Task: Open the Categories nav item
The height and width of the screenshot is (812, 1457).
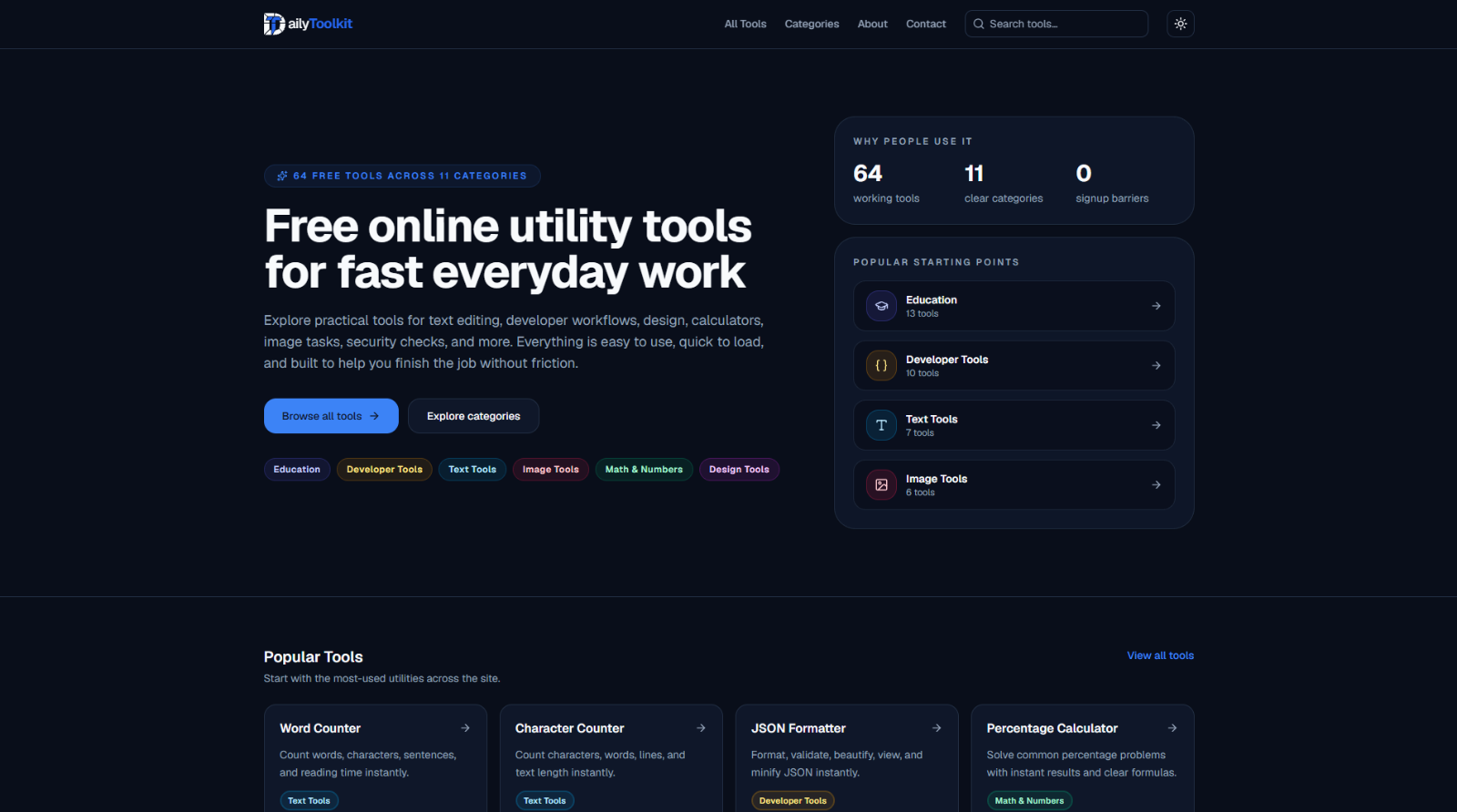Action: tap(812, 24)
